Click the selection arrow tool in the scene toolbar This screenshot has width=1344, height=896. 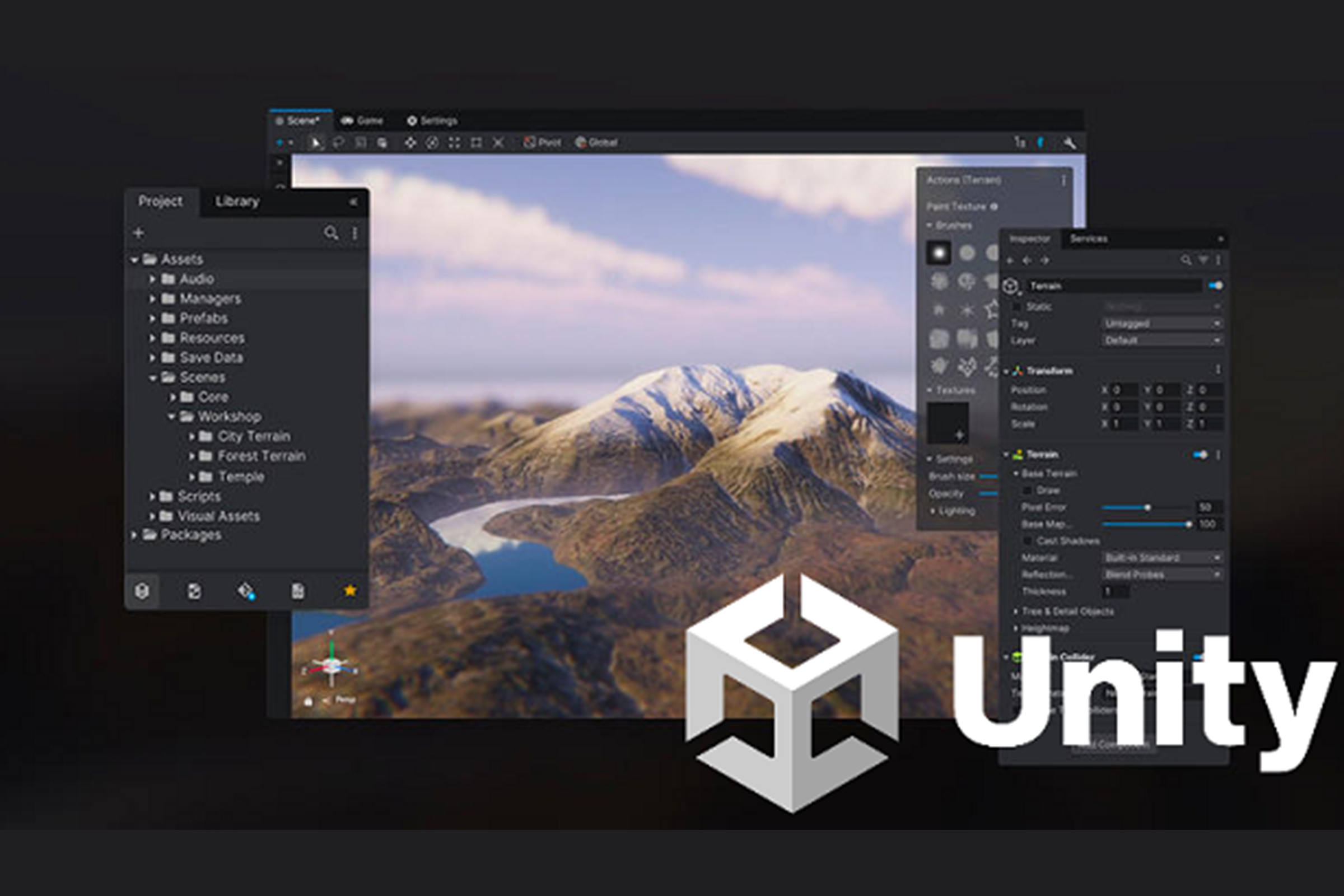point(315,142)
